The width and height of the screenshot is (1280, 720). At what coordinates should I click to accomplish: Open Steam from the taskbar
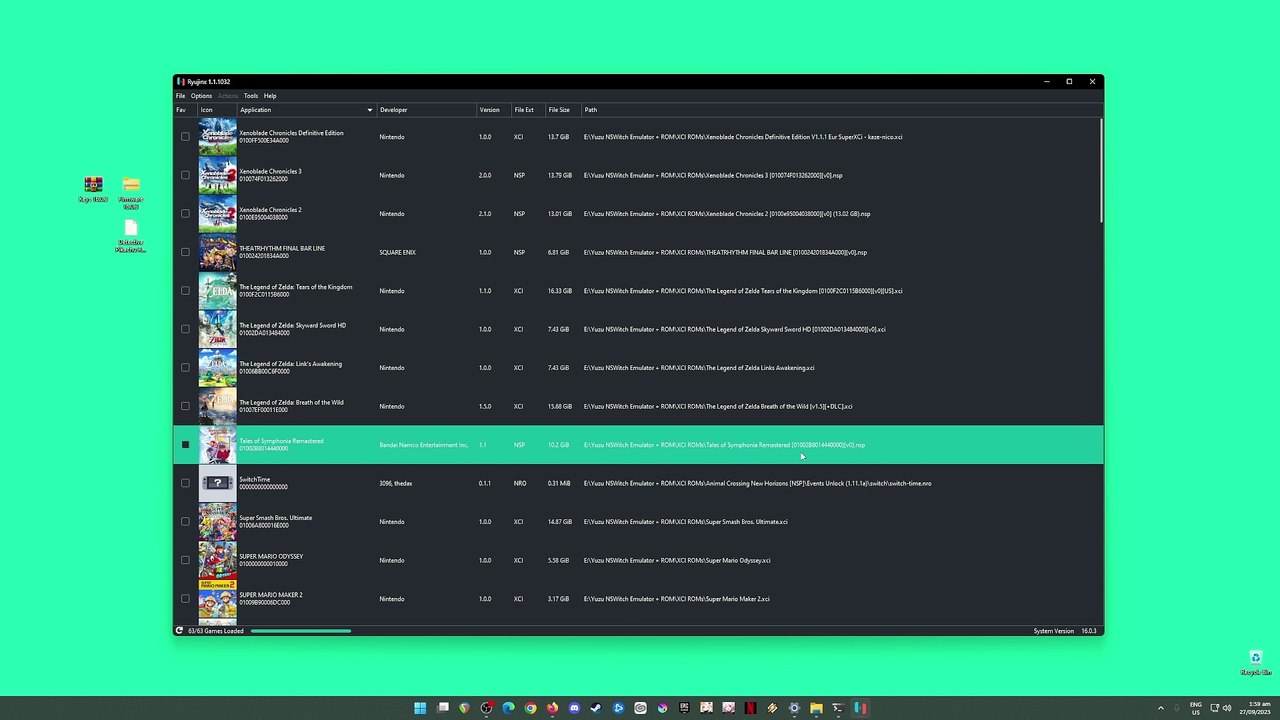point(596,708)
